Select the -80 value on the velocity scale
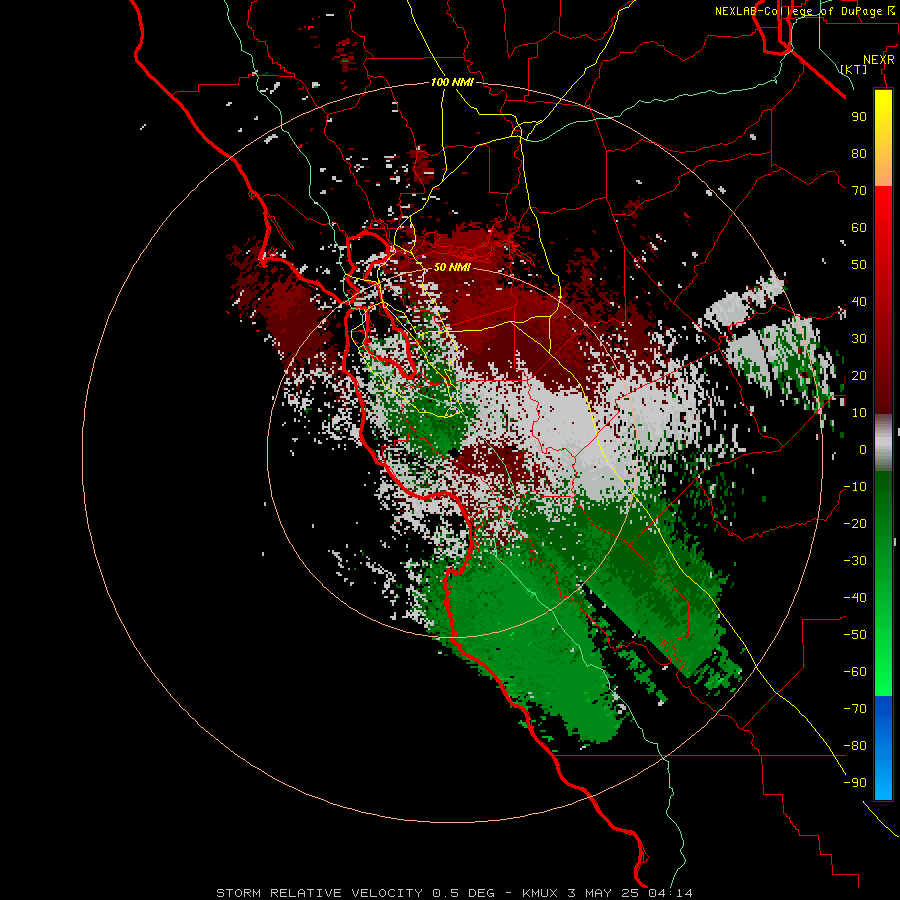 click(x=855, y=746)
